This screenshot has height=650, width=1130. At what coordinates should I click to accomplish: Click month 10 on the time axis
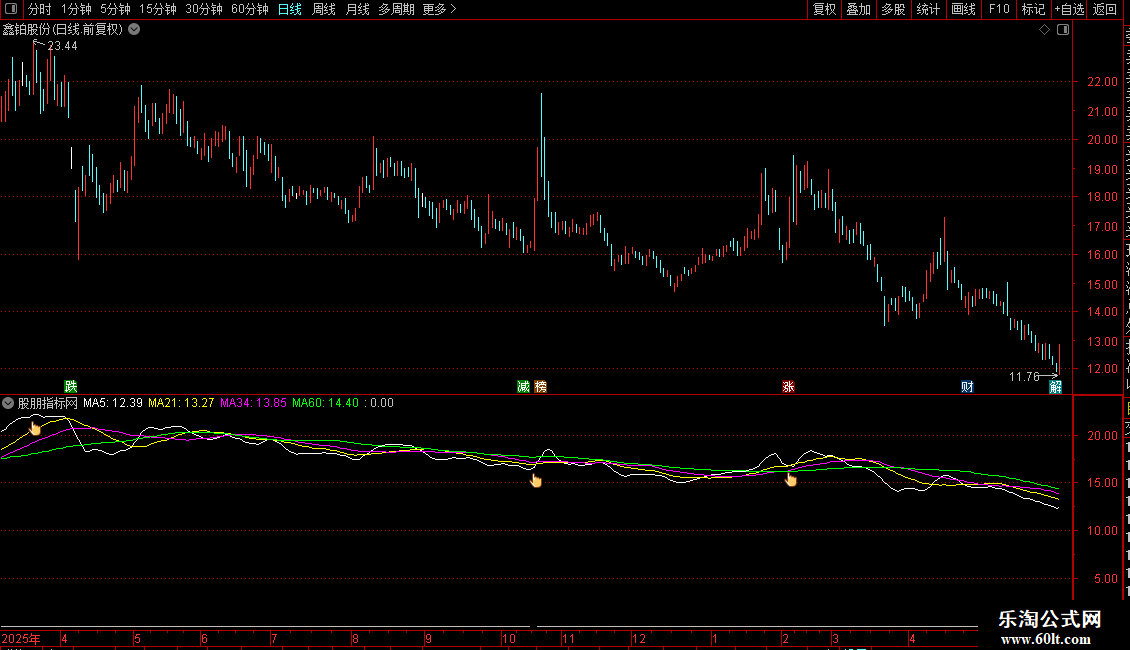(508, 638)
